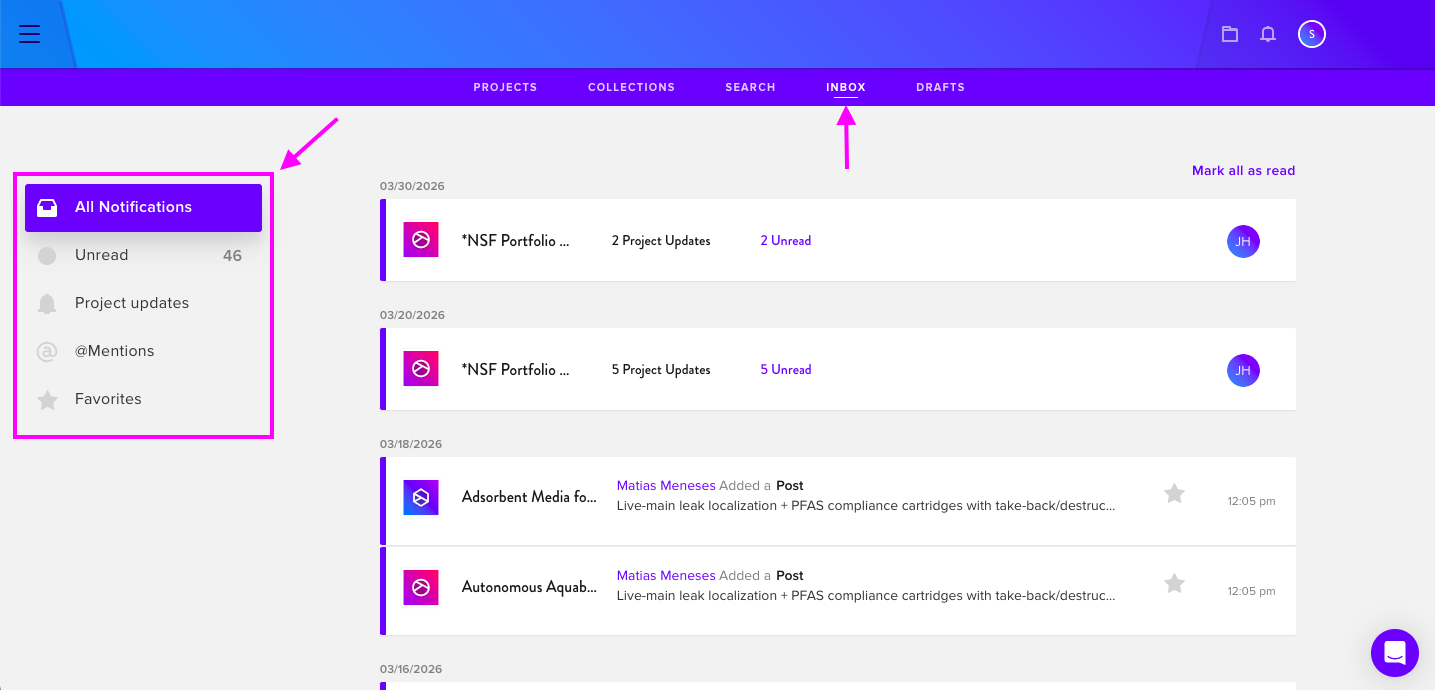
Task: Click the notification bell in header
Action: point(1268,34)
